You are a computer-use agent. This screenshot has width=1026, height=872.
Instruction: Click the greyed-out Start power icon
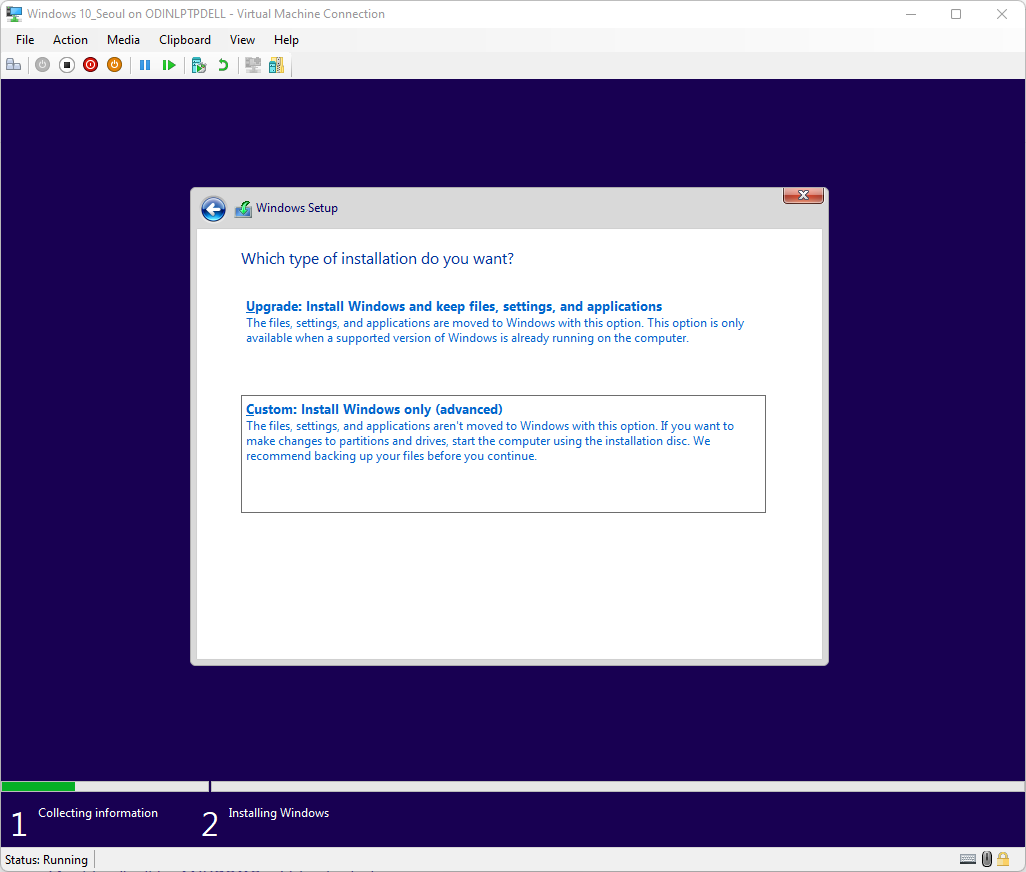click(x=43, y=65)
